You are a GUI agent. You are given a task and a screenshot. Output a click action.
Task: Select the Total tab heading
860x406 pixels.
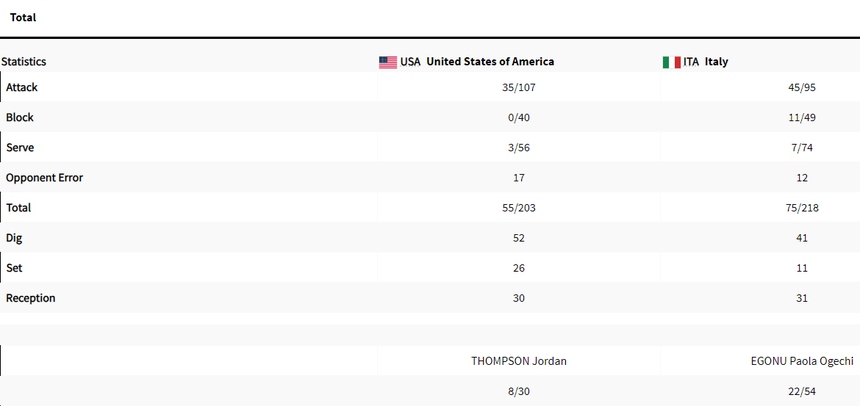(x=23, y=17)
